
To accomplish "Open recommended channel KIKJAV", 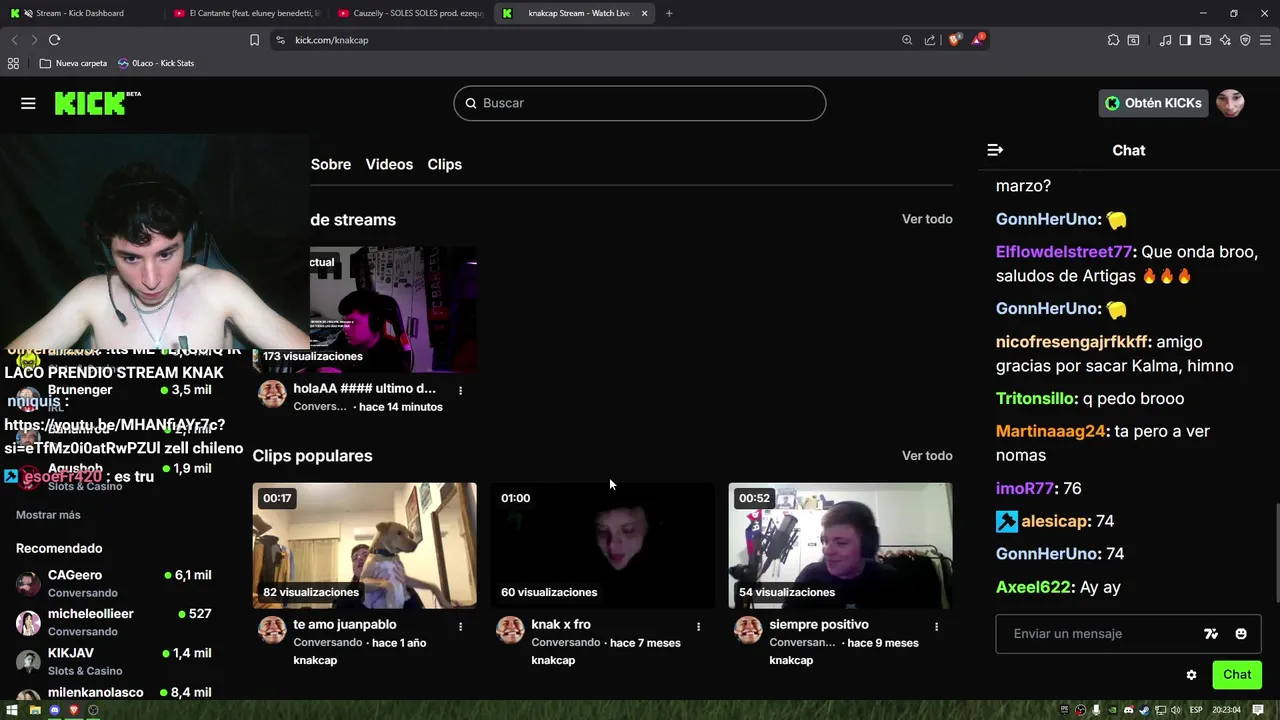I will tap(114, 661).
